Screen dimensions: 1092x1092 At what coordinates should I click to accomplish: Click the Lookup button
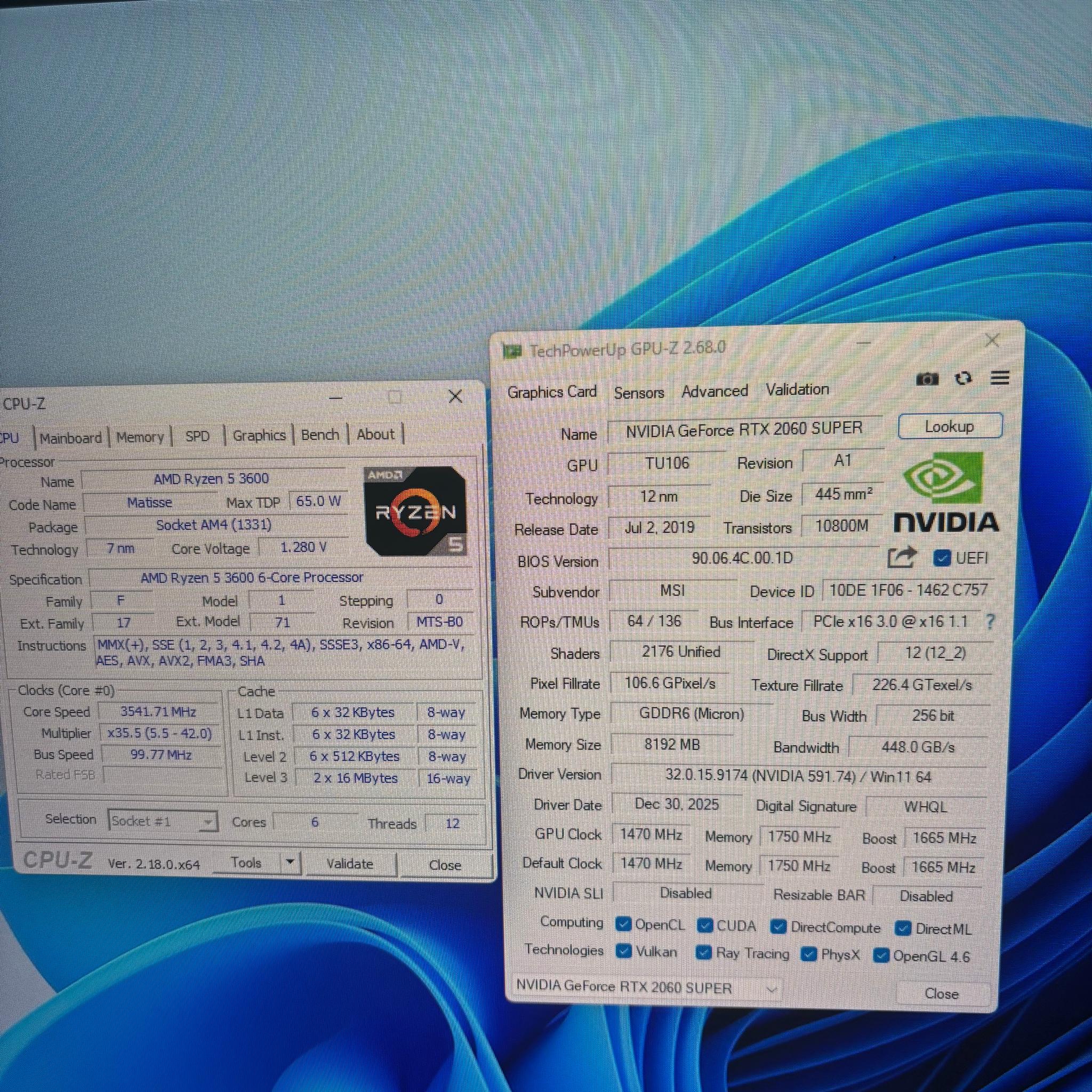tap(950, 426)
